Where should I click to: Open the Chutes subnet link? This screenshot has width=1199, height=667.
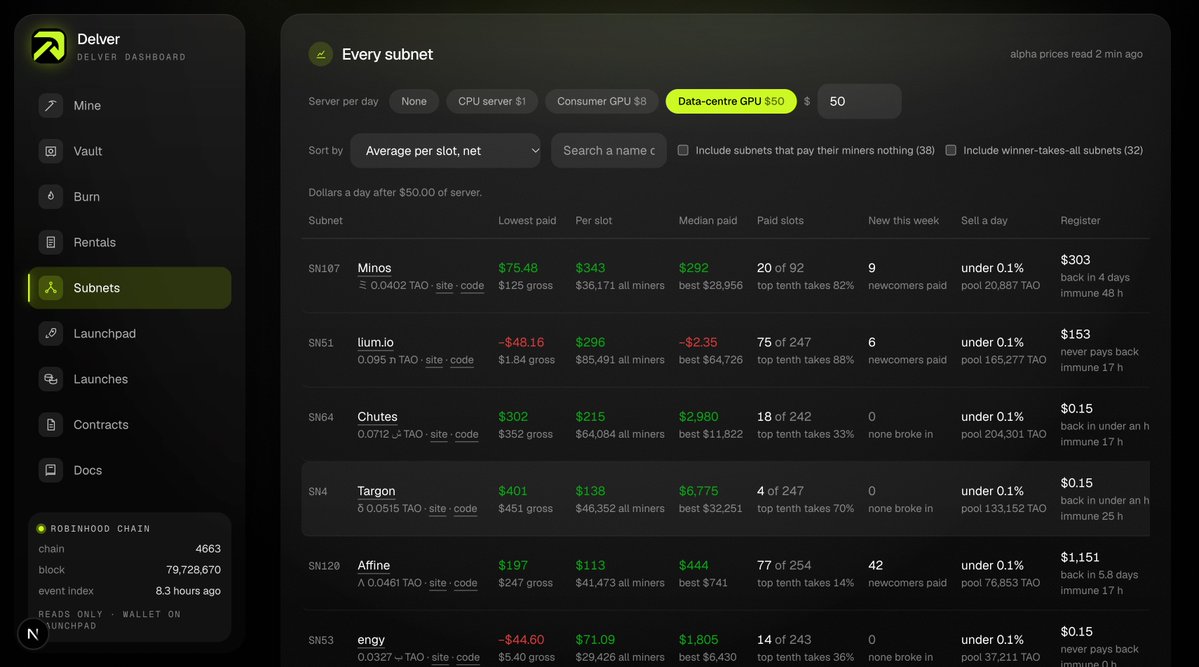377,417
